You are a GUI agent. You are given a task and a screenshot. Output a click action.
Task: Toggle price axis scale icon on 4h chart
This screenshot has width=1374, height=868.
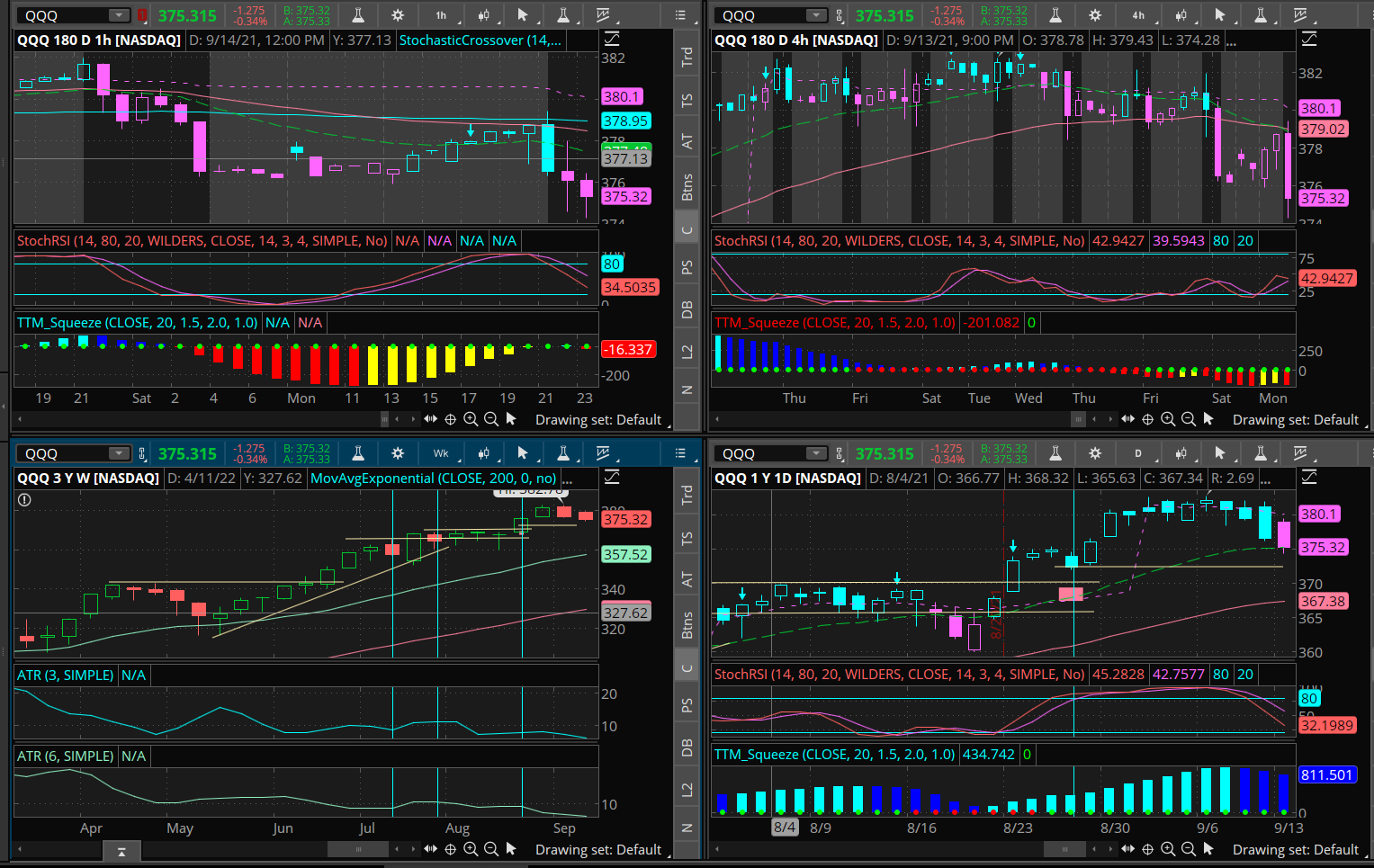coord(1309,39)
